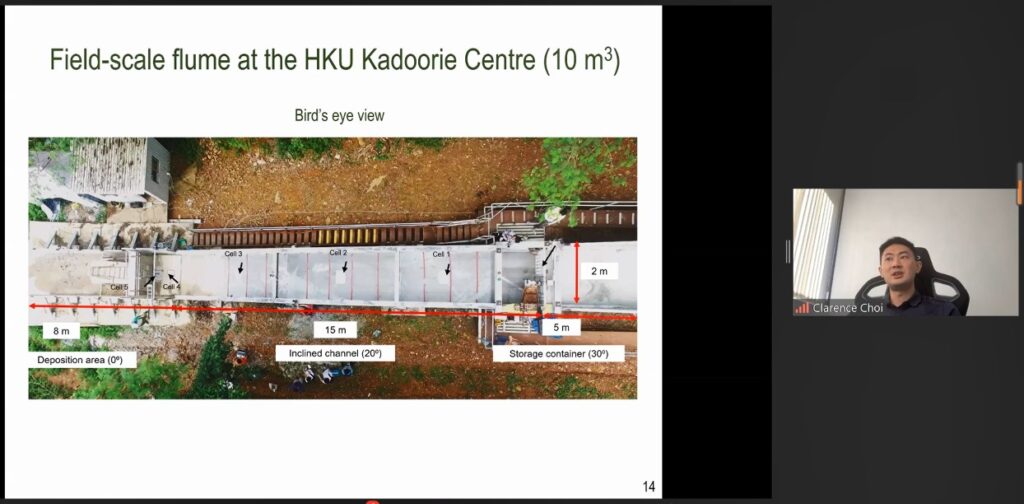Screen dimensions: 1024x504
Task: Click the "Inclined channel (20°)" label
Action: click(x=335, y=354)
